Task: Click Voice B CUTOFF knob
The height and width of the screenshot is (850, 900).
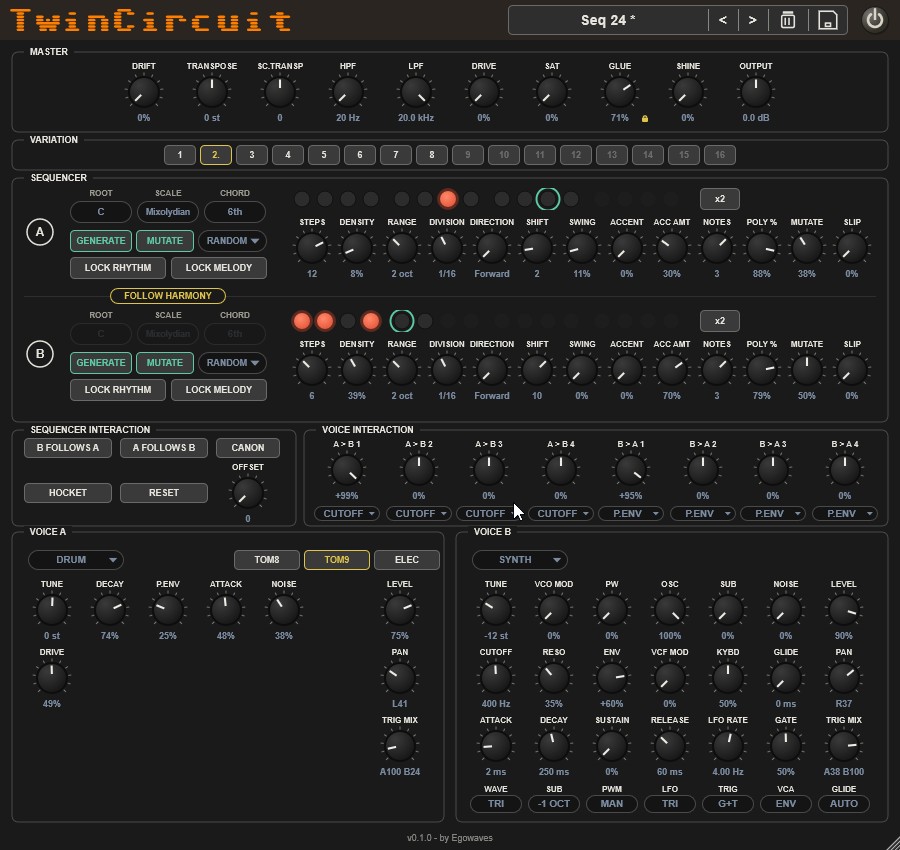Action: (x=495, y=678)
